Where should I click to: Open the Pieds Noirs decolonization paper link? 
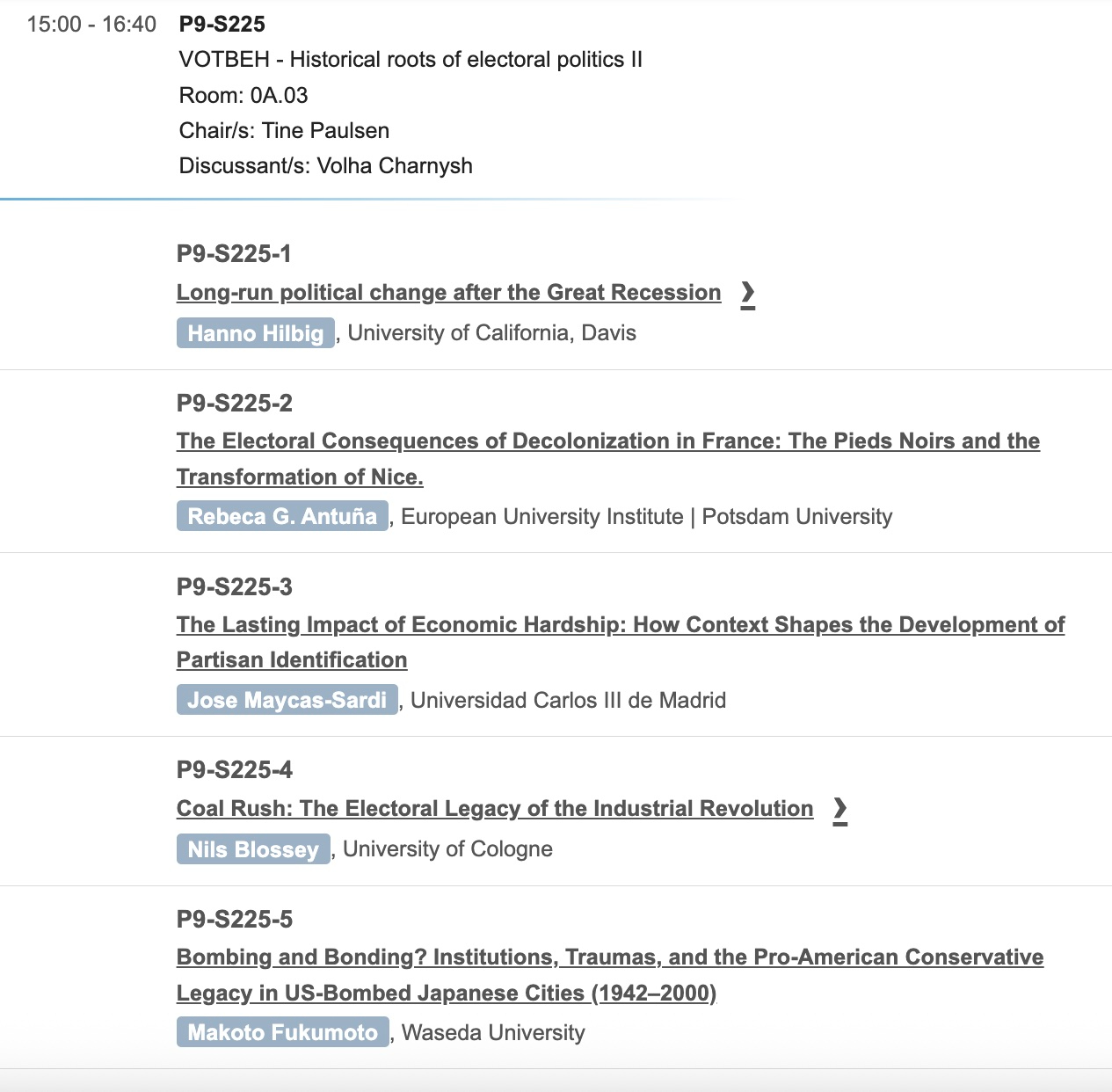click(x=607, y=441)
